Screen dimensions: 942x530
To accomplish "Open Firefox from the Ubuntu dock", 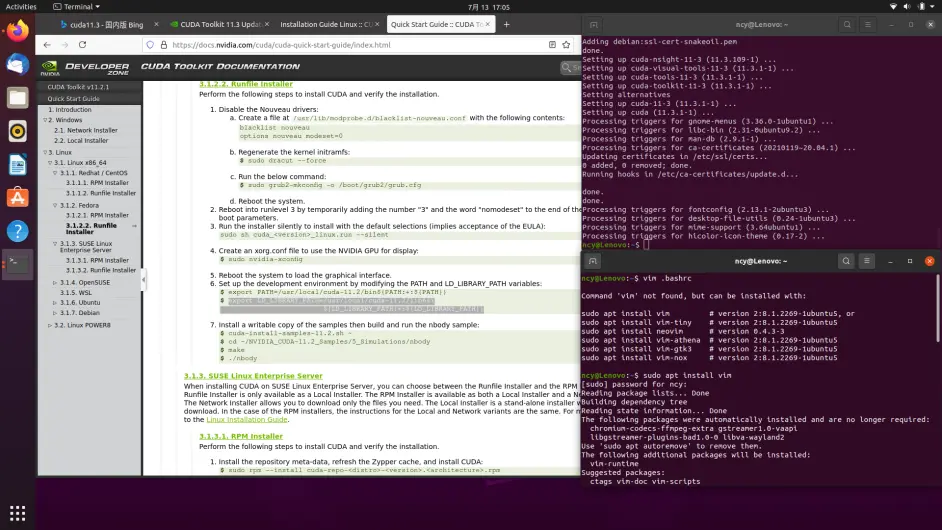I will click(17, 30).
